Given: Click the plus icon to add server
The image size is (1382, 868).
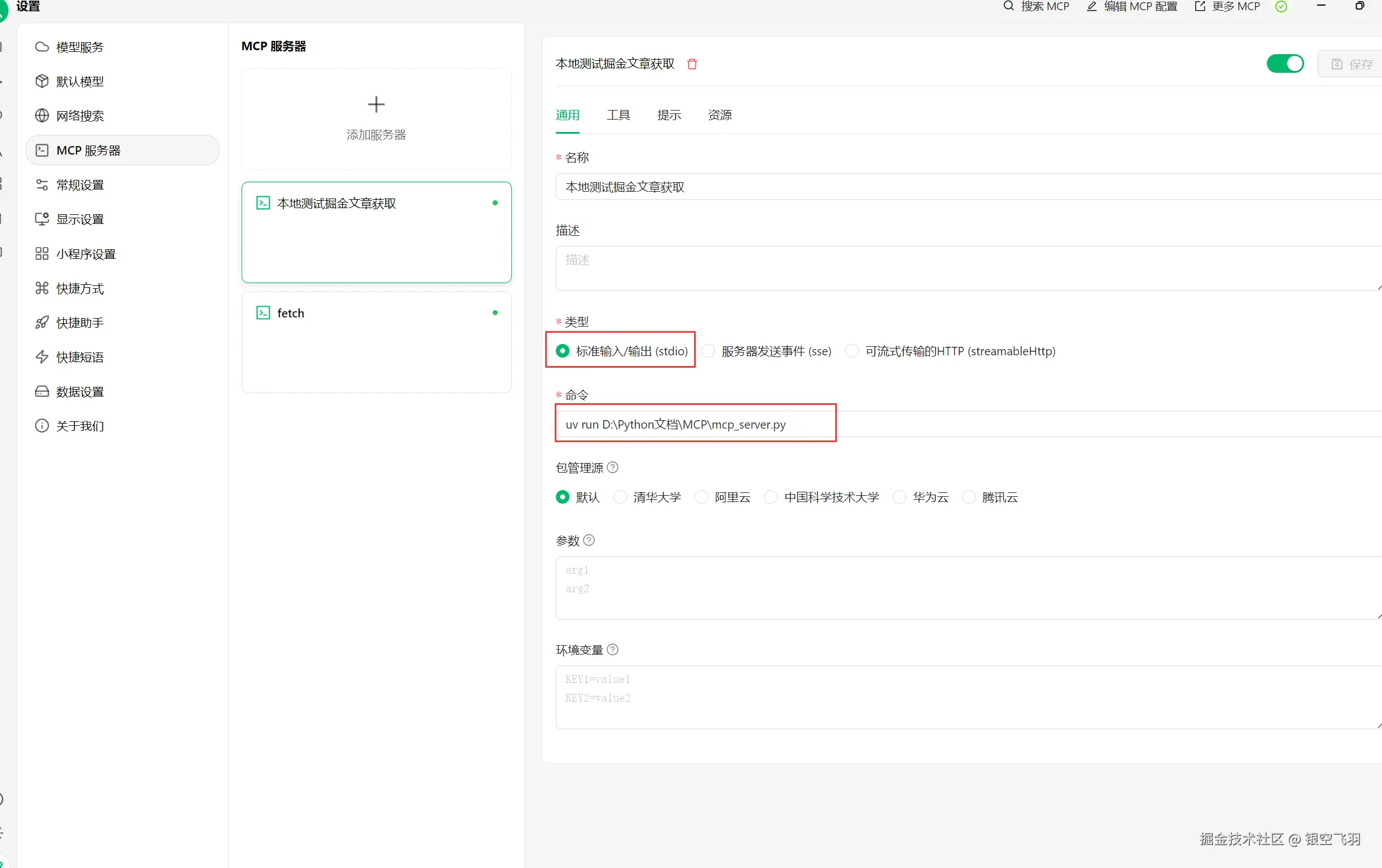Looking at the screenshot, I should click(x=376, y=104).
